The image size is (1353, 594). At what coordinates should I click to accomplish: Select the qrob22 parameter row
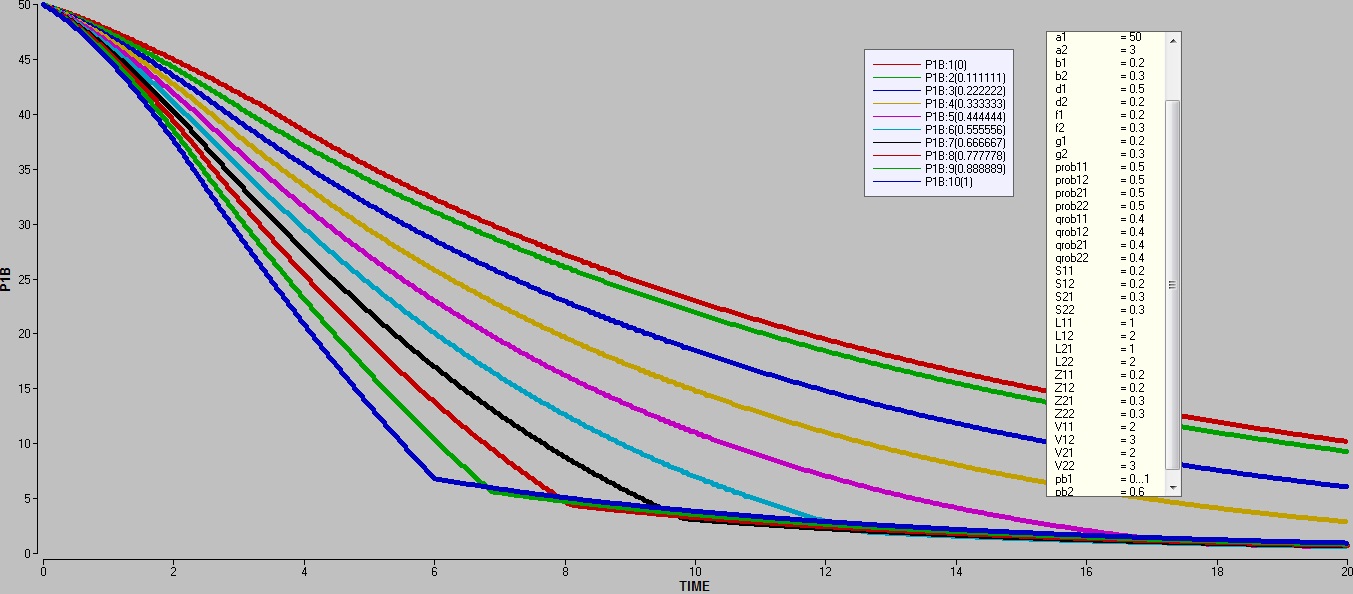1100,258
